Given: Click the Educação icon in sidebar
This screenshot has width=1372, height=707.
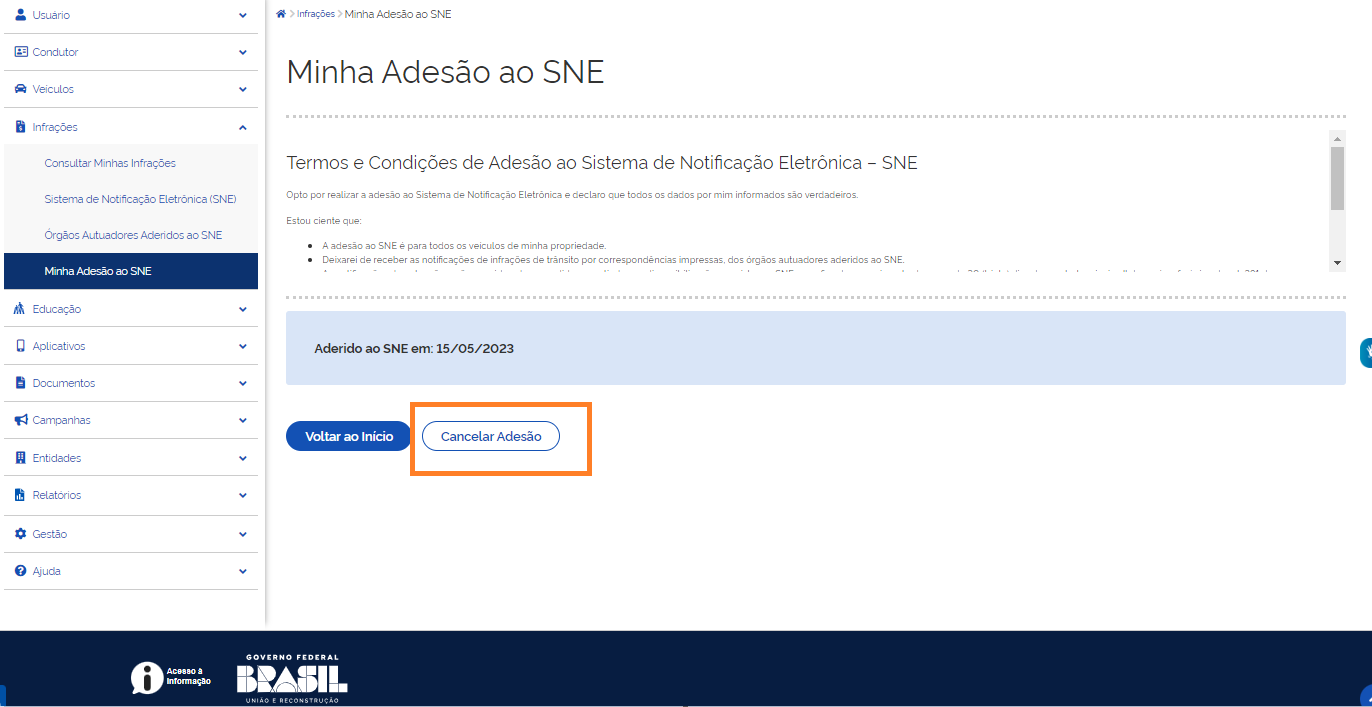Looking at the screenshot, I should click(20, 309).
